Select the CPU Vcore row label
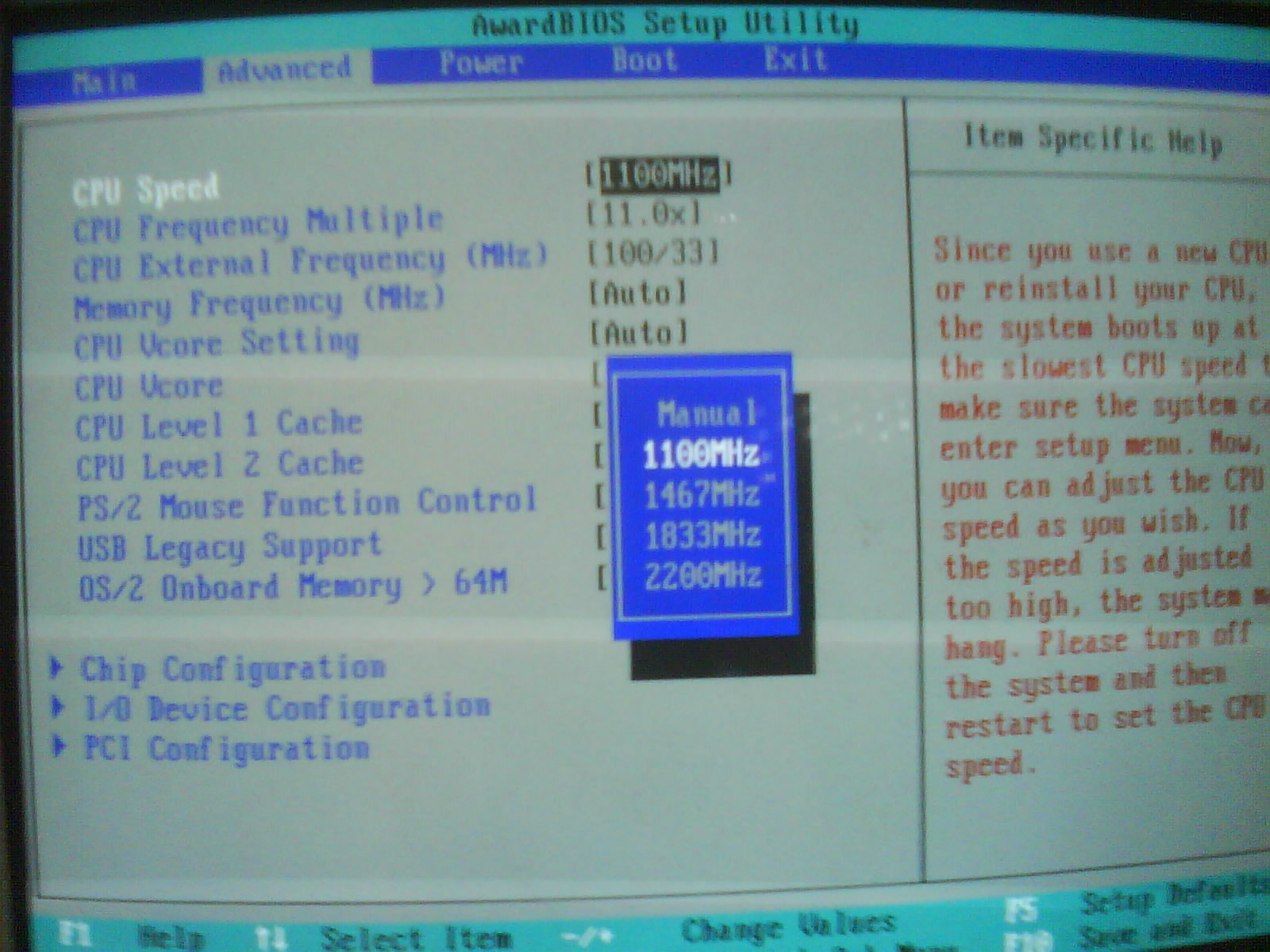The width and height of the screenshot is (1270, 952). (149, 387)
